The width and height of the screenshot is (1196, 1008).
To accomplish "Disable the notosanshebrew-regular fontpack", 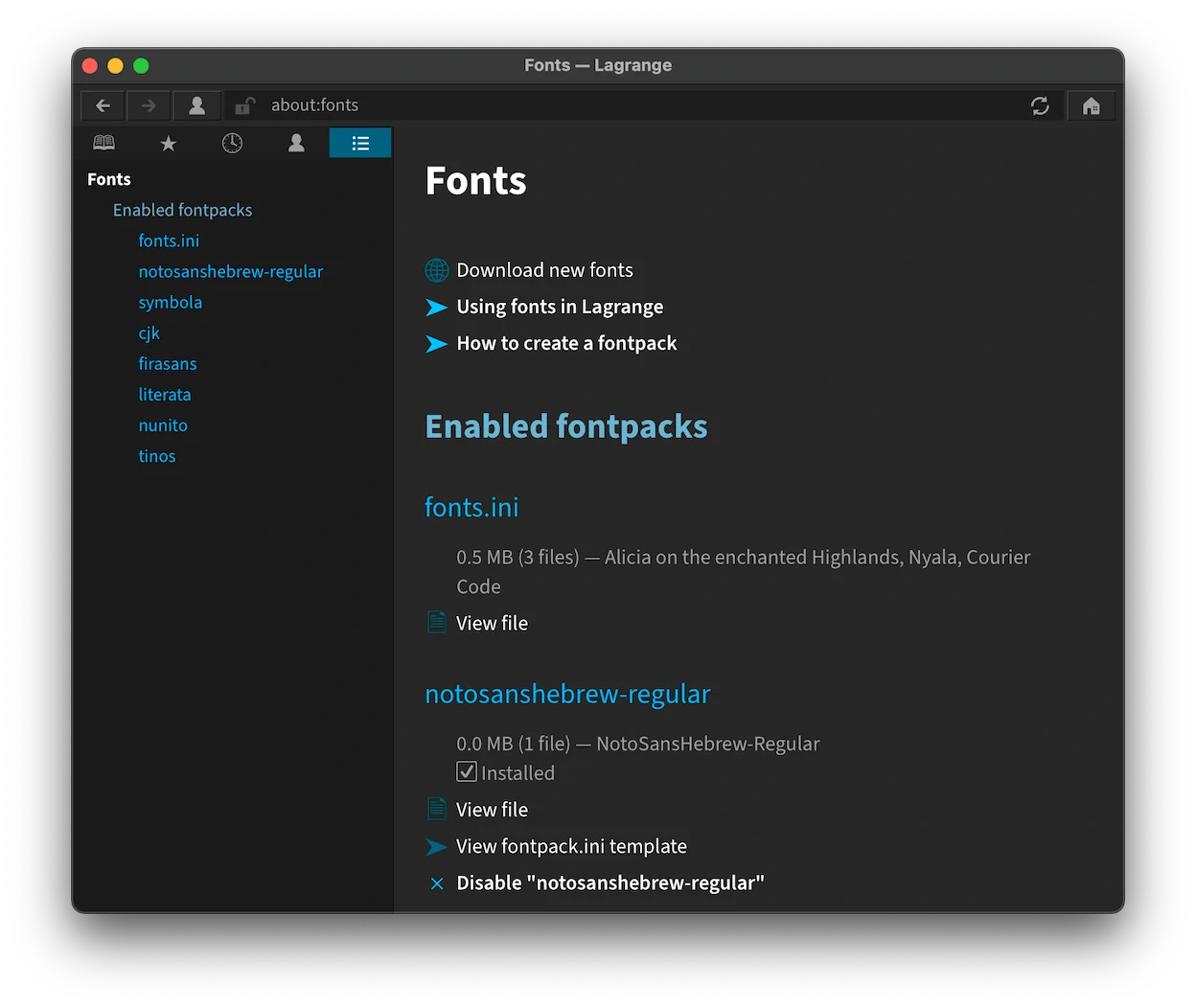I will tap(610, 882).
